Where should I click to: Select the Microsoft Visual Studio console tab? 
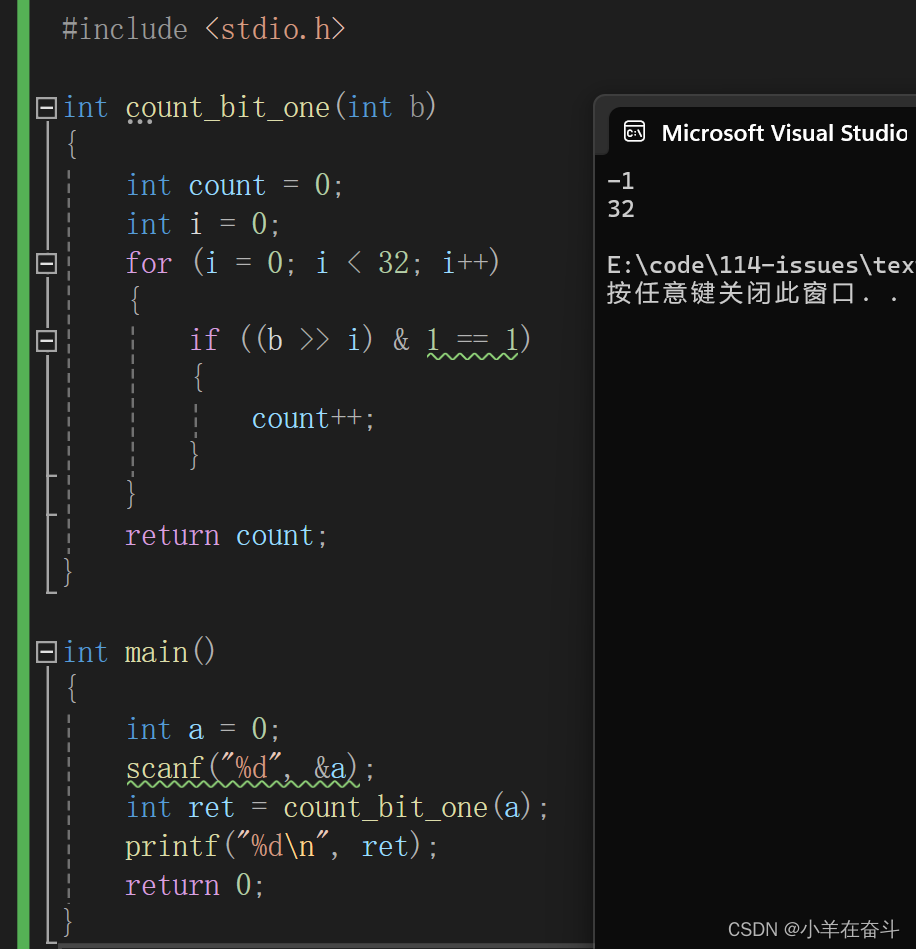(764, 132)
